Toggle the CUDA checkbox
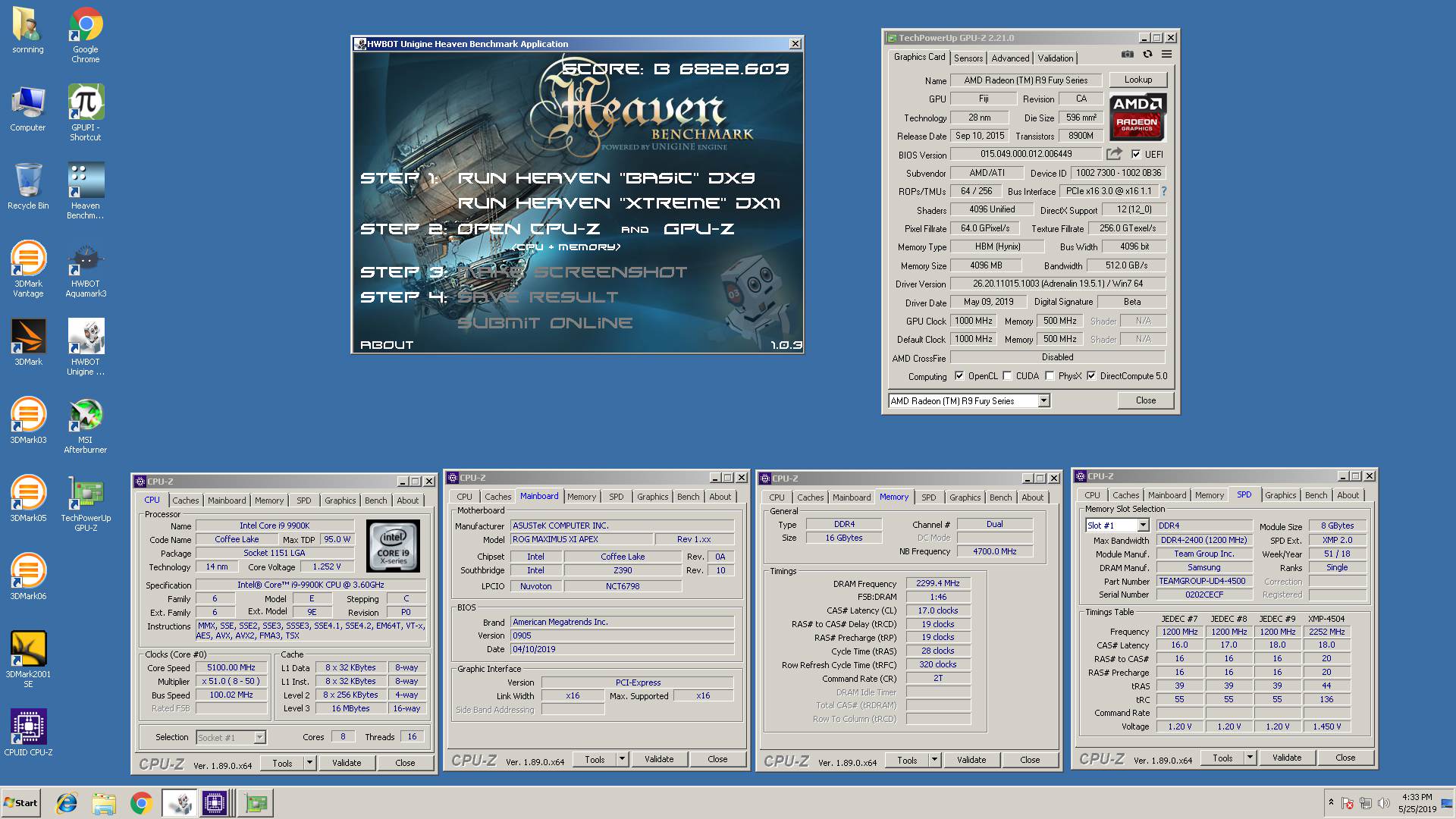The width and height of the screenshot is (1456, 819). [x=1008, y=376]
